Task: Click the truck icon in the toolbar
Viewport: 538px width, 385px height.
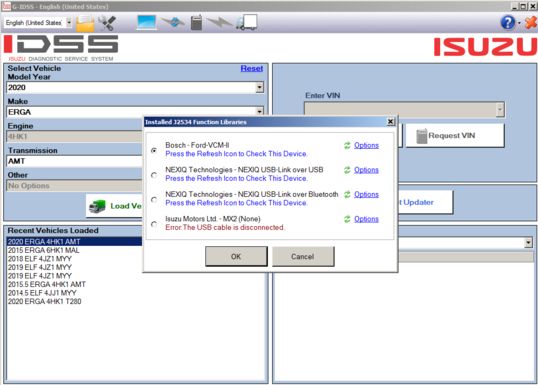Action: pos(247,23)
